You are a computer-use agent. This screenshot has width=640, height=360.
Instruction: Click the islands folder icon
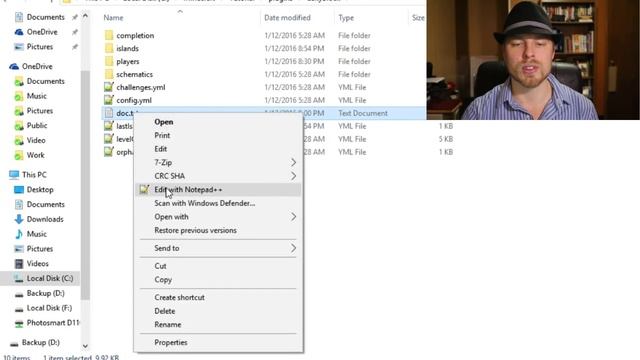(x=109, y=48)
